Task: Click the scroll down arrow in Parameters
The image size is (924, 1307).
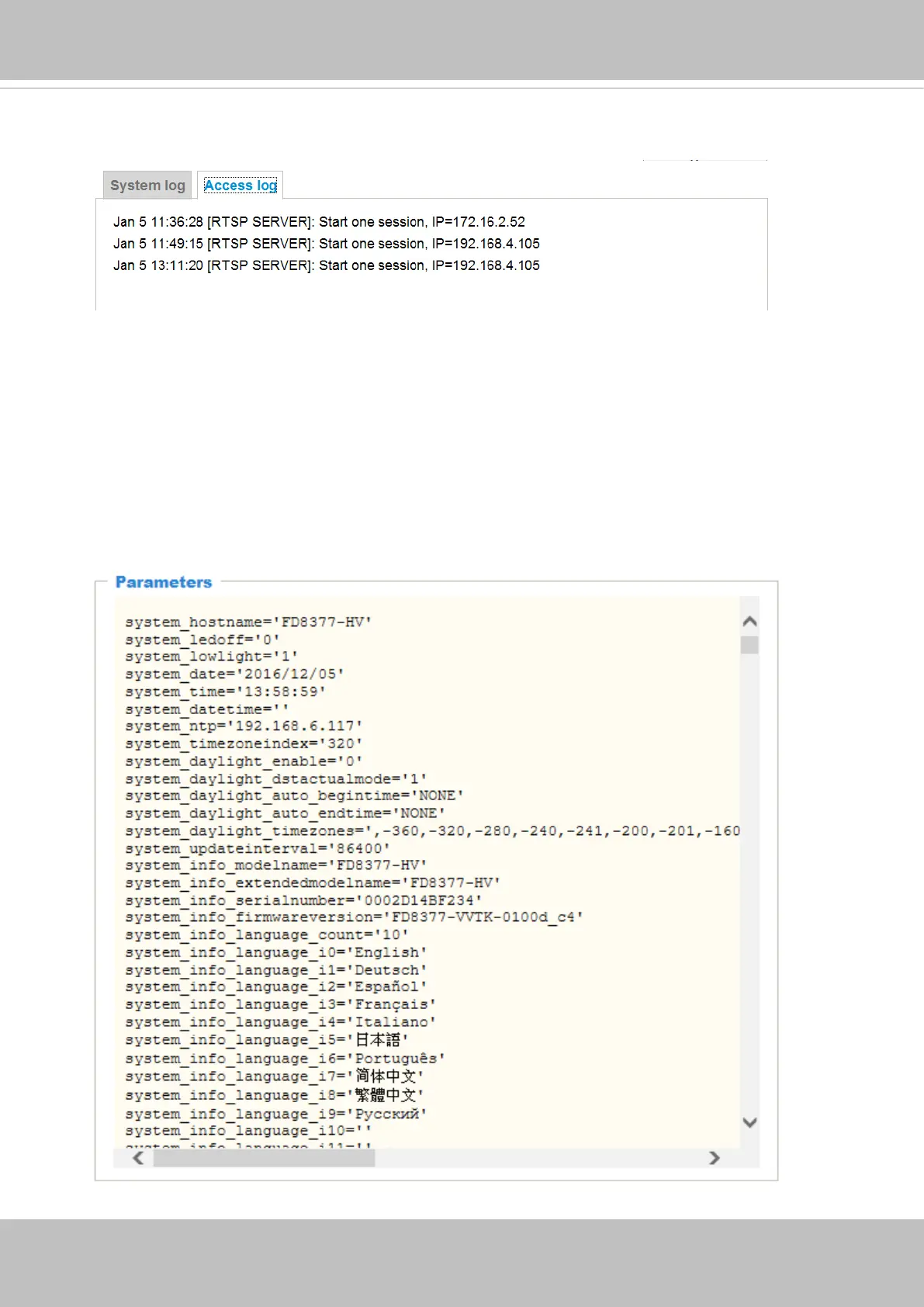Action: tap(749, 1122)
